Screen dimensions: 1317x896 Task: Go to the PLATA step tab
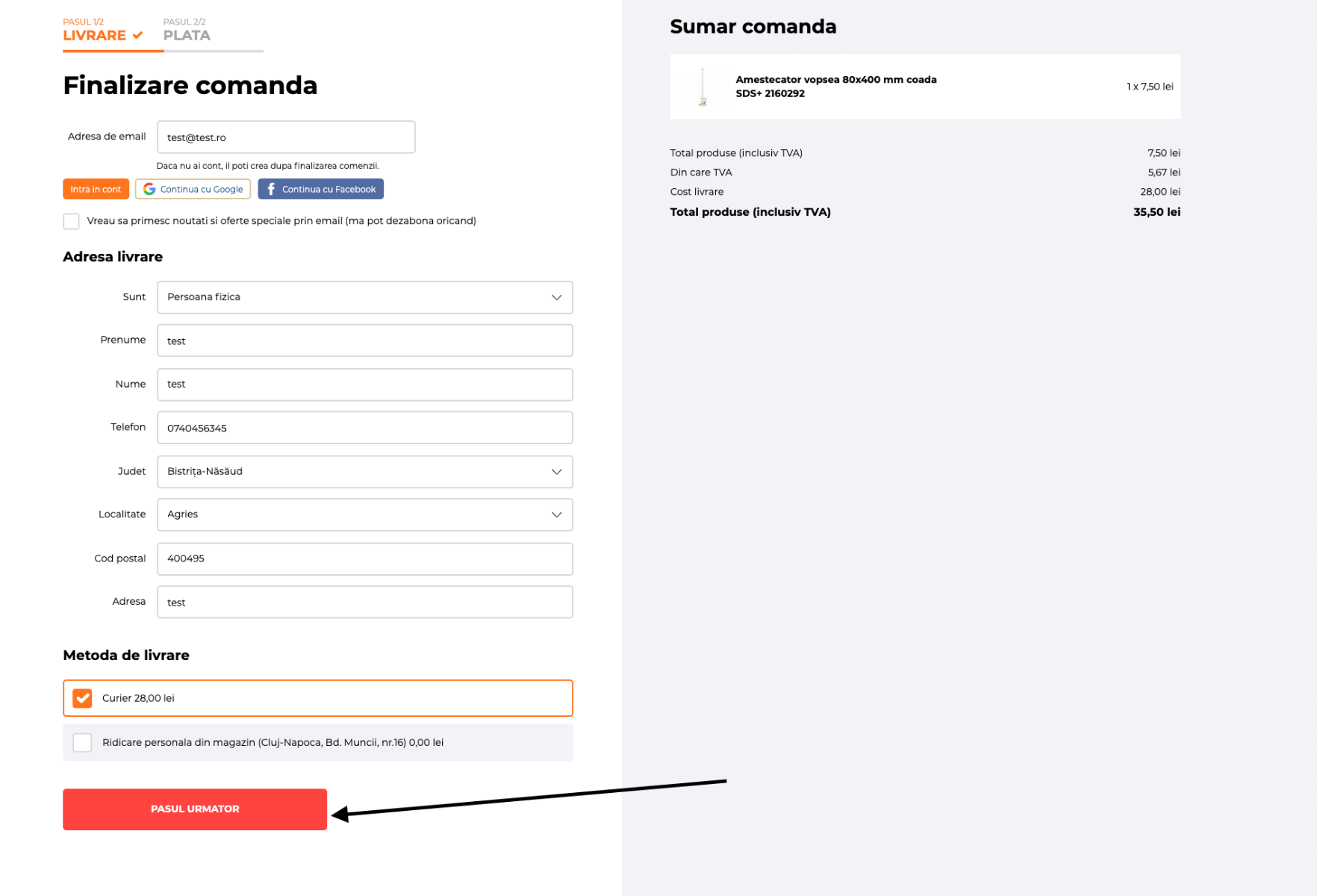(187, 34)
